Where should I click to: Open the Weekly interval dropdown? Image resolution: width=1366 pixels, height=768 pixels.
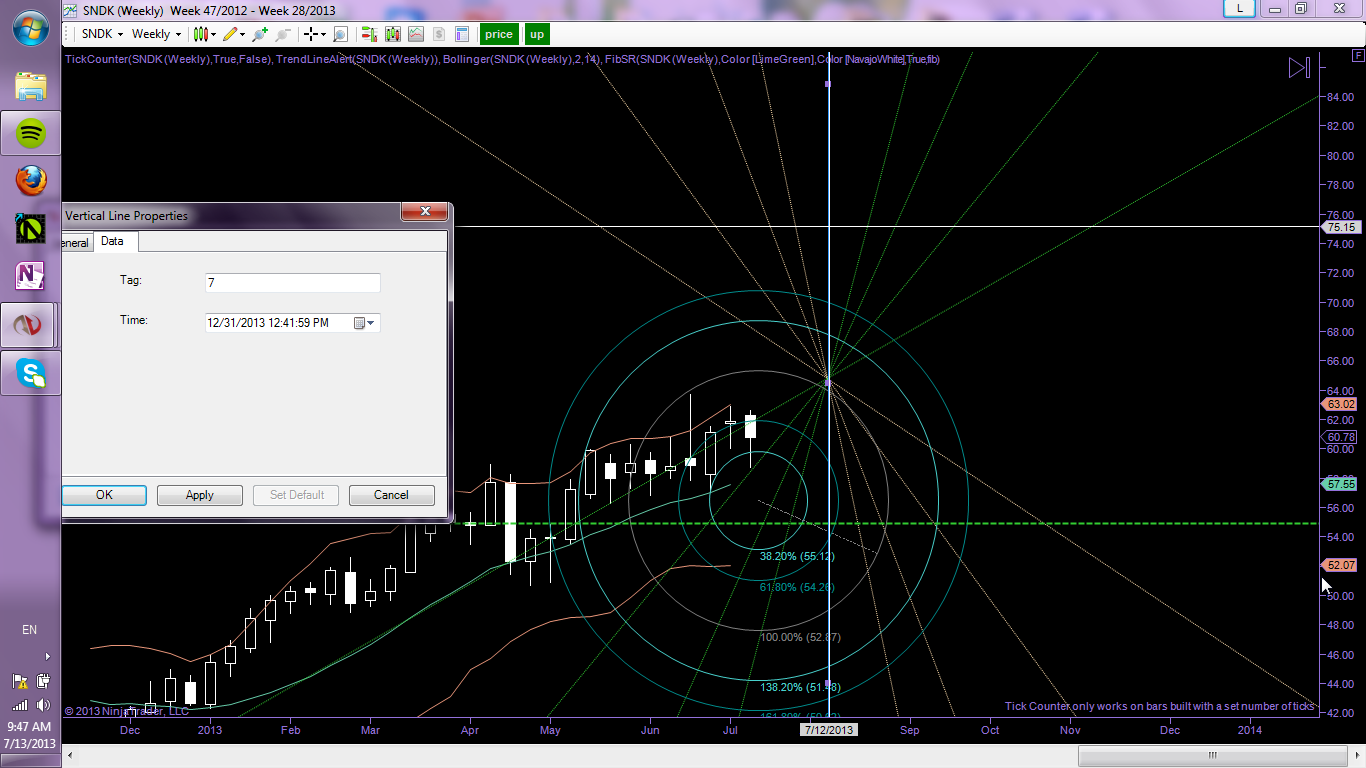tap(157, 34)
